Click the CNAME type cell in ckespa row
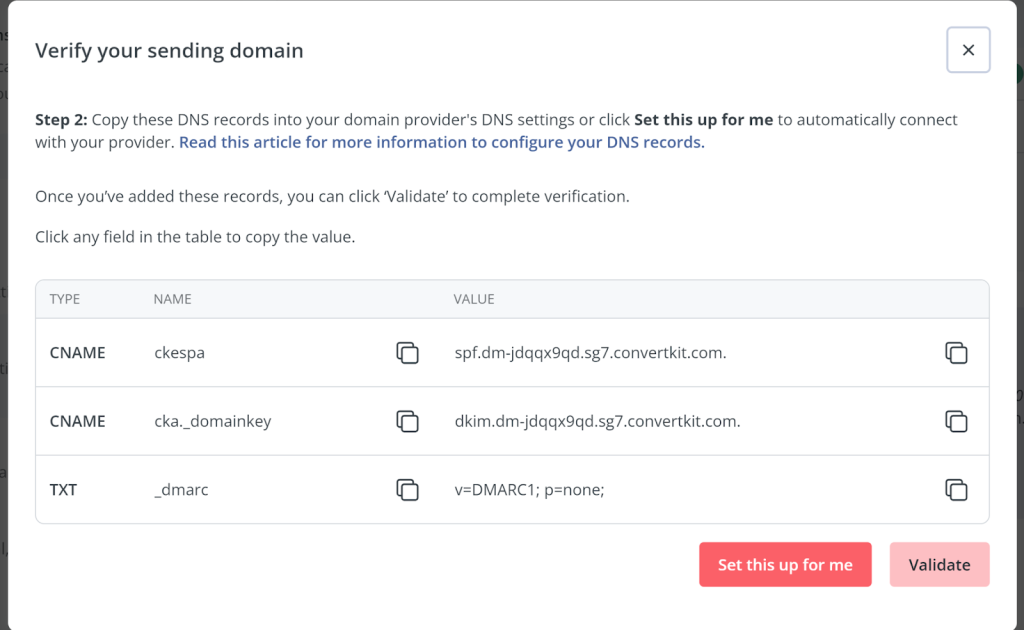 pyautogui.click(x=77, y=353)
